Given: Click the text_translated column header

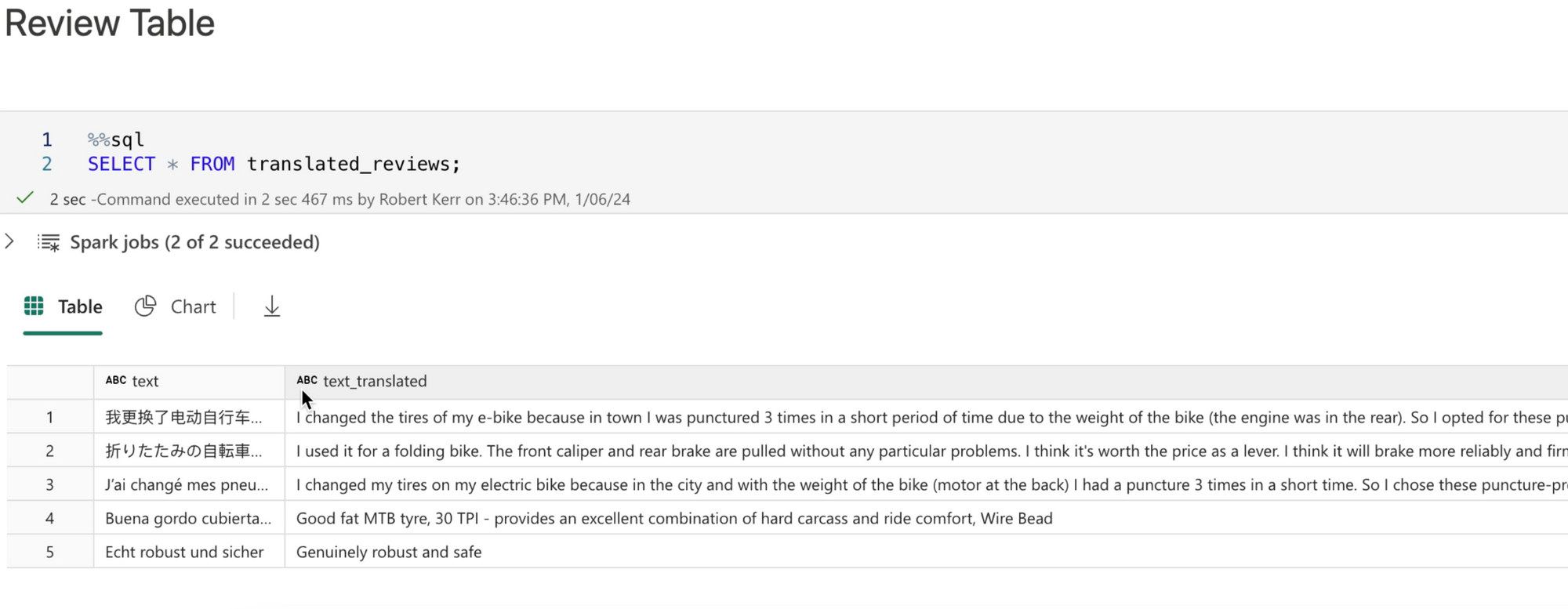Looking at the screenshot, I should point(375,382).
